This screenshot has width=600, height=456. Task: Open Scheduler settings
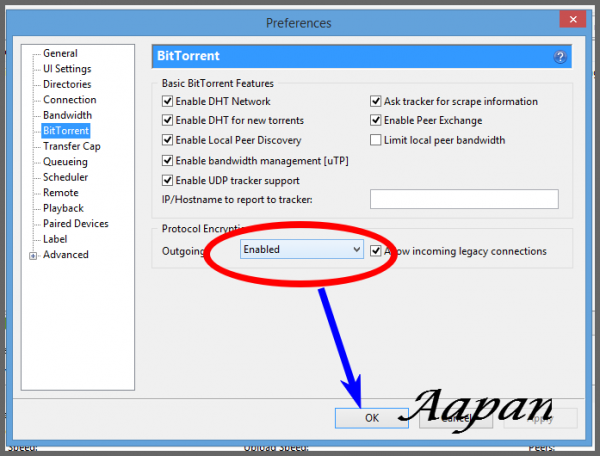tap(65, 177)
